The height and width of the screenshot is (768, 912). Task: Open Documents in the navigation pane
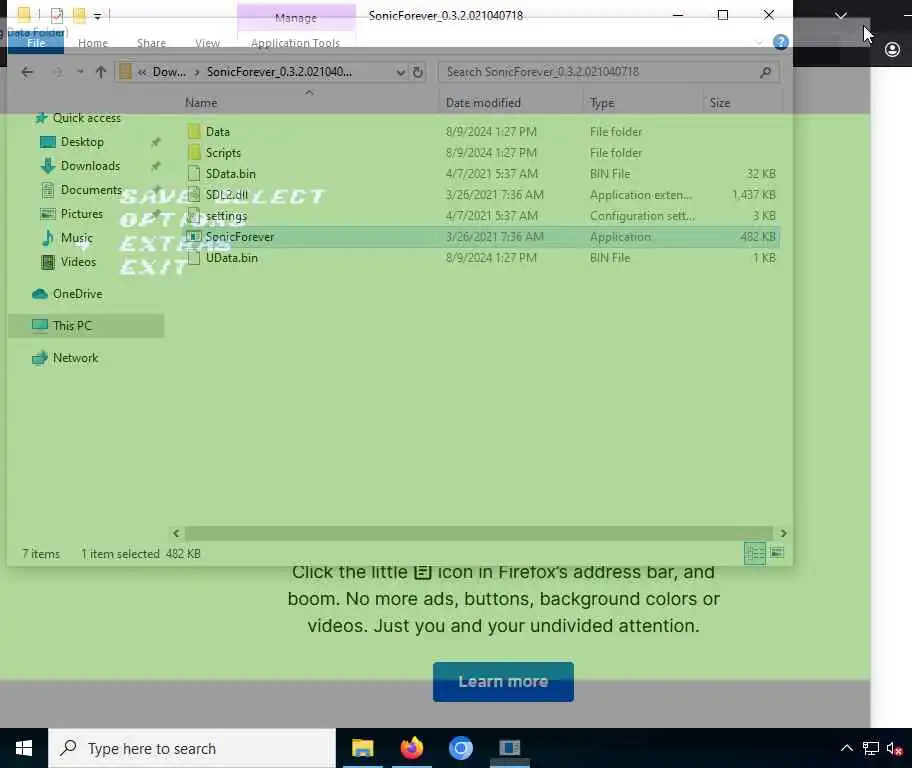point(91,190)
